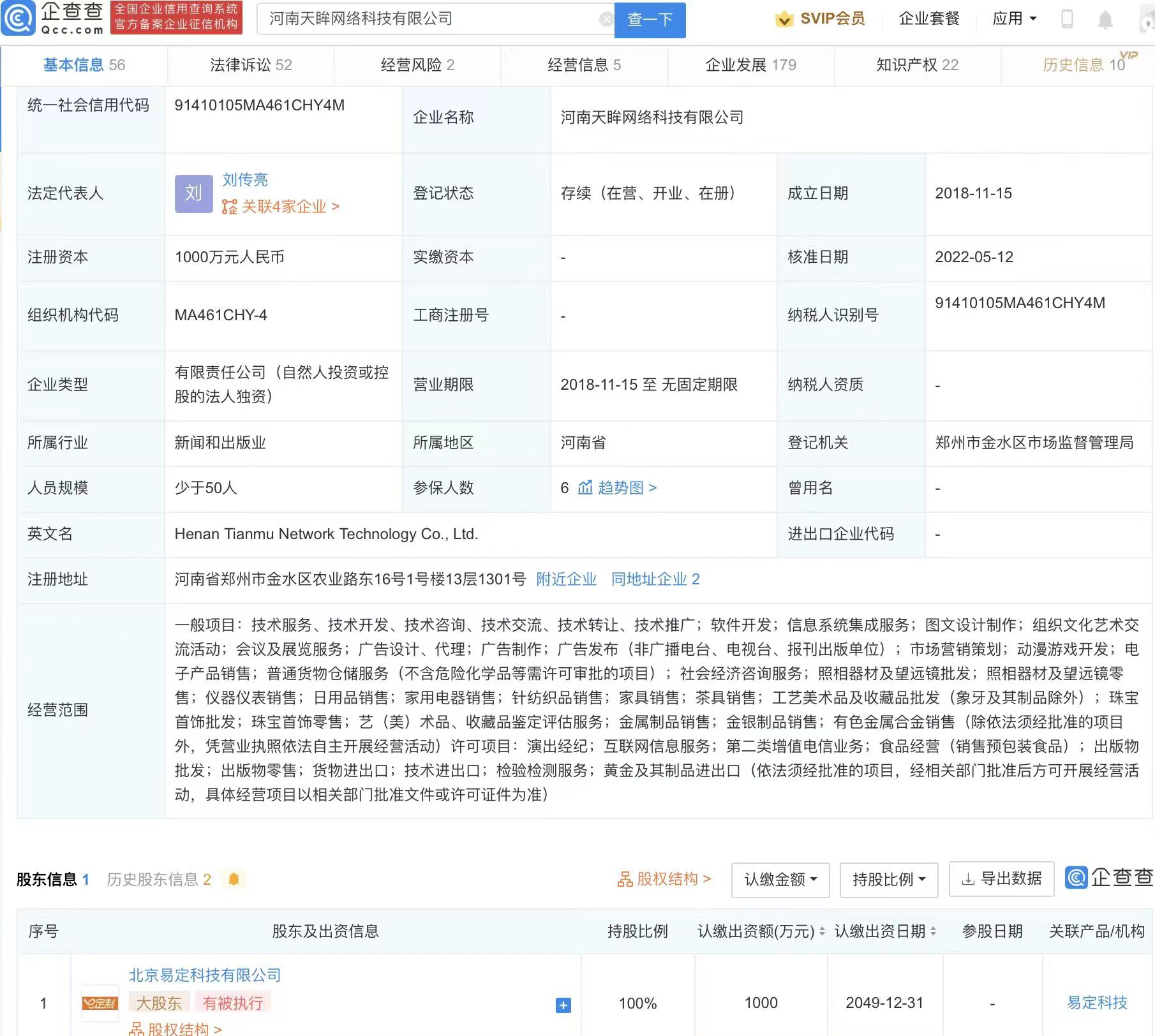Open the 关联4家企业 relation link
Image resolution: width=1155 pixels, height=1036 pixels.
pyautogui.click(x=281, y=207)
